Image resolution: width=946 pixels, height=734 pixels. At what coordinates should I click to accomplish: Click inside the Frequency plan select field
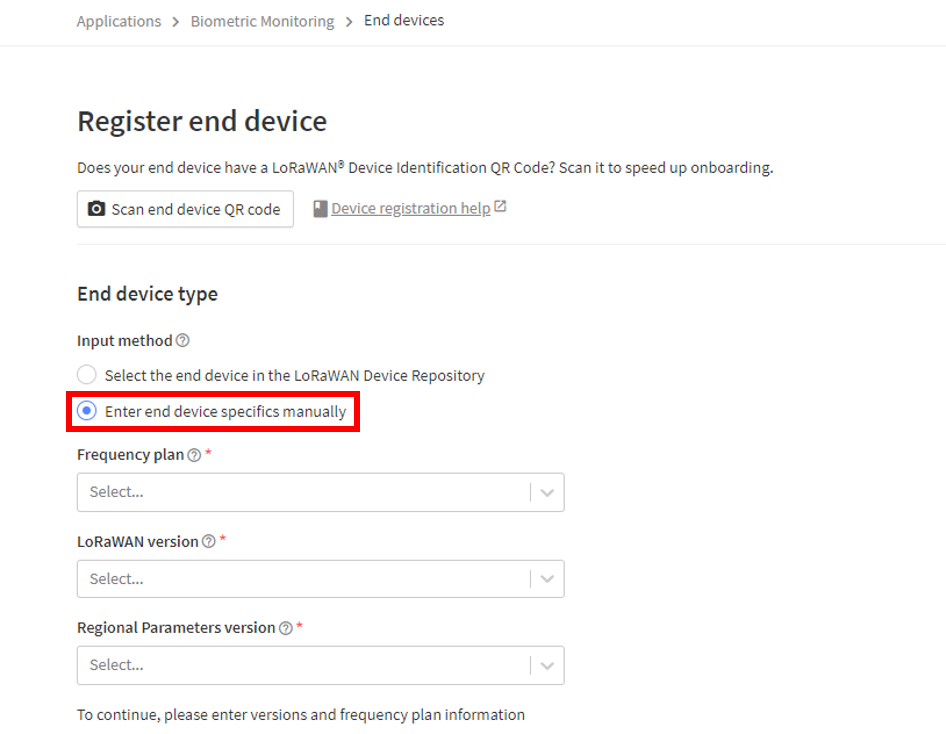(x=320, y=492)
